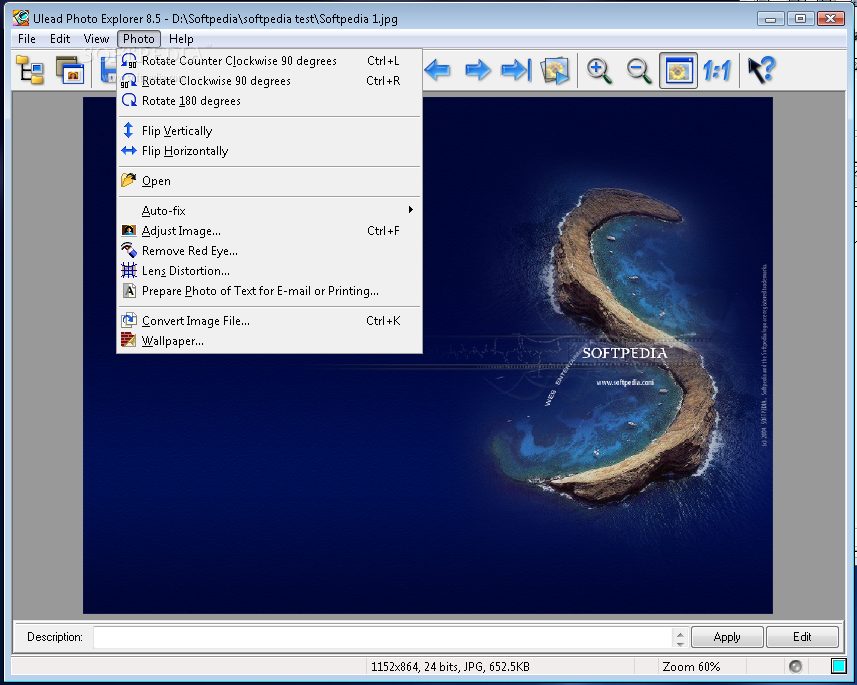Click the '1152x864, 24 bits, JPG, 652.5KB' status text

450,666
